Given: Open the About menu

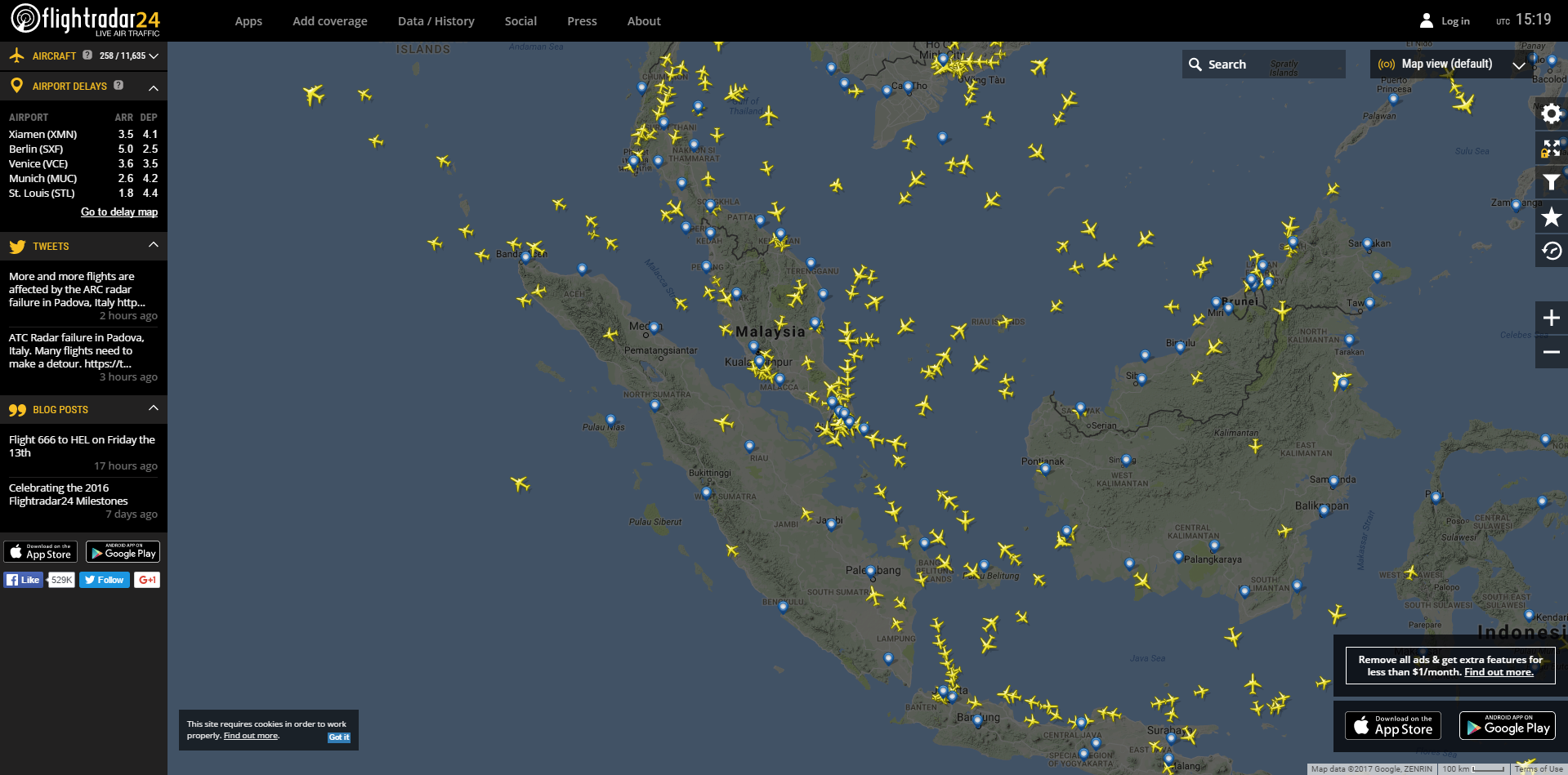Looking at the screenshot, I should coord(644,21).
